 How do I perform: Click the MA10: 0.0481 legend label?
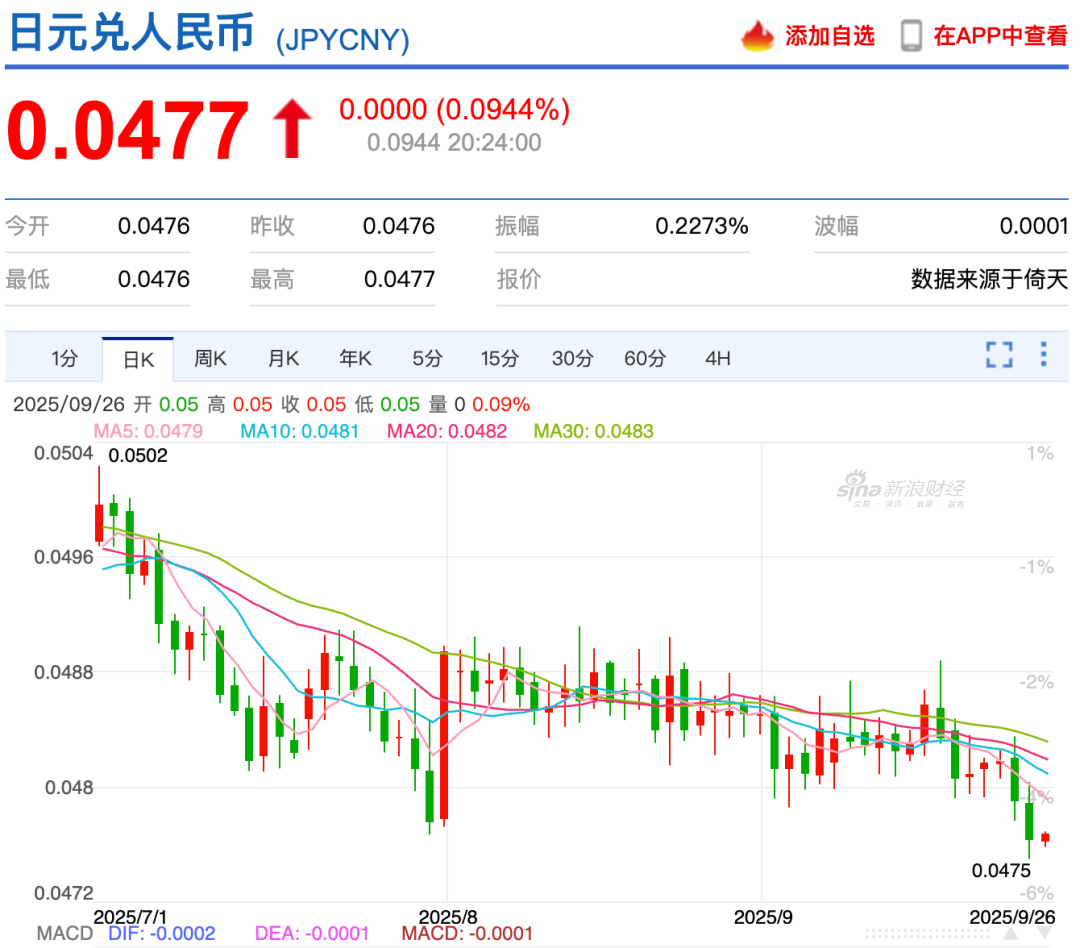(300, 431)
